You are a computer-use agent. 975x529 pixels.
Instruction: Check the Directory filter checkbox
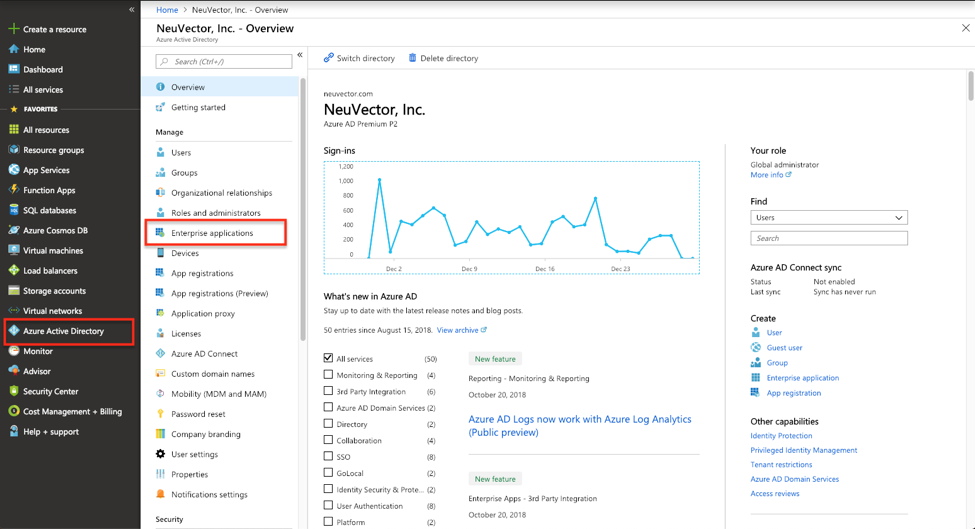(328, 423)
